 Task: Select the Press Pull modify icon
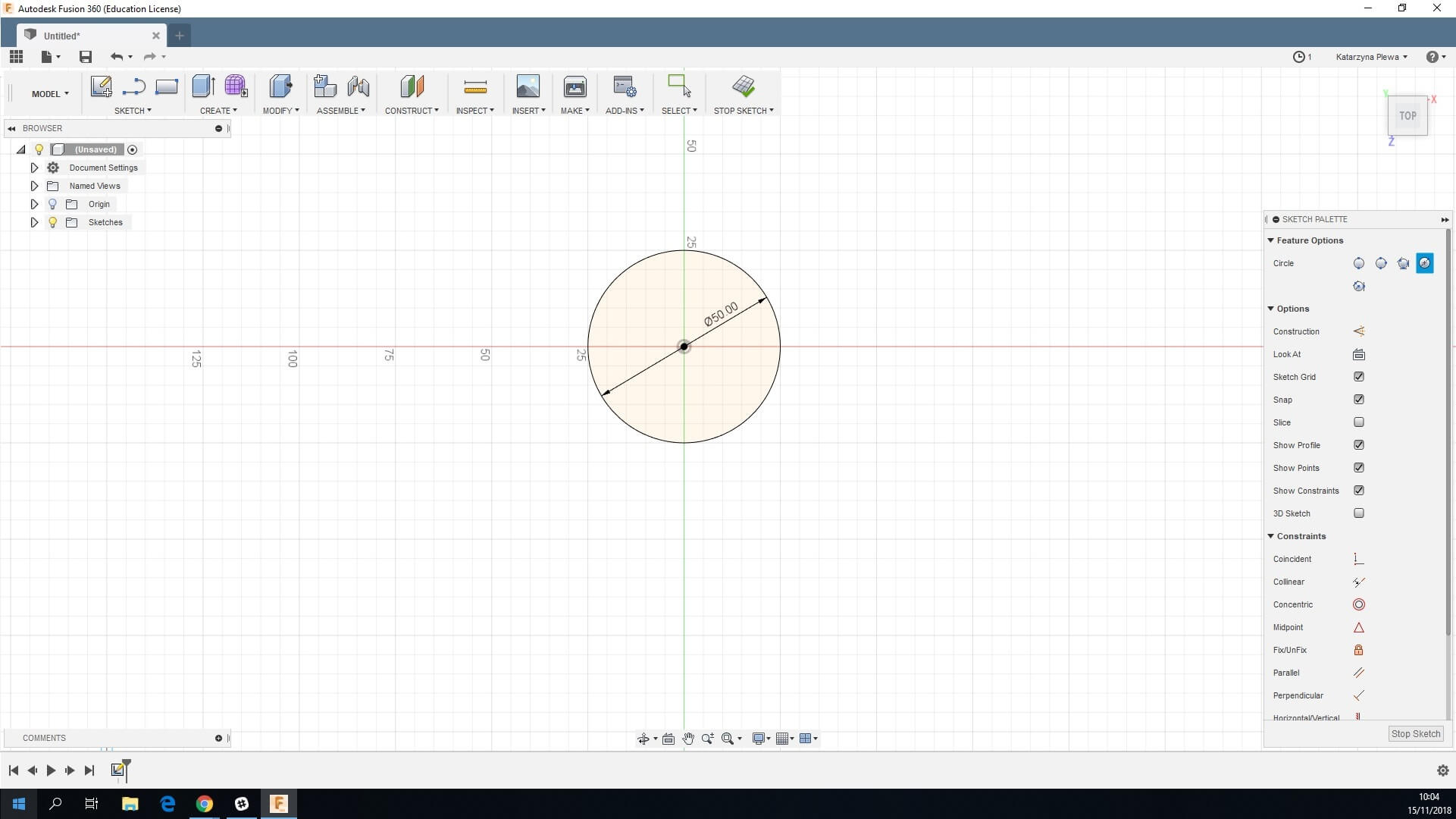coord(281,86)
